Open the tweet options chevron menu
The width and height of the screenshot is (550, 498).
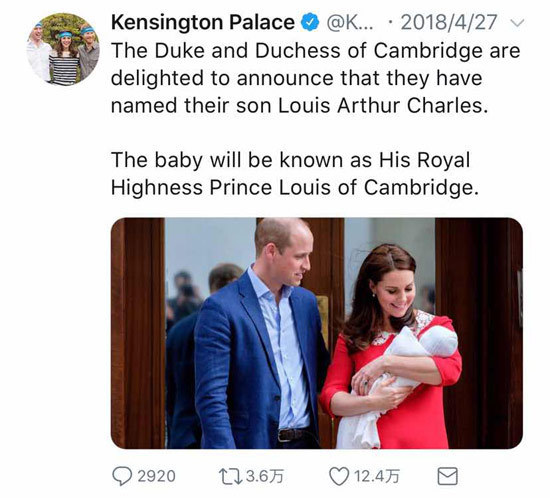[x=517, y=23]
